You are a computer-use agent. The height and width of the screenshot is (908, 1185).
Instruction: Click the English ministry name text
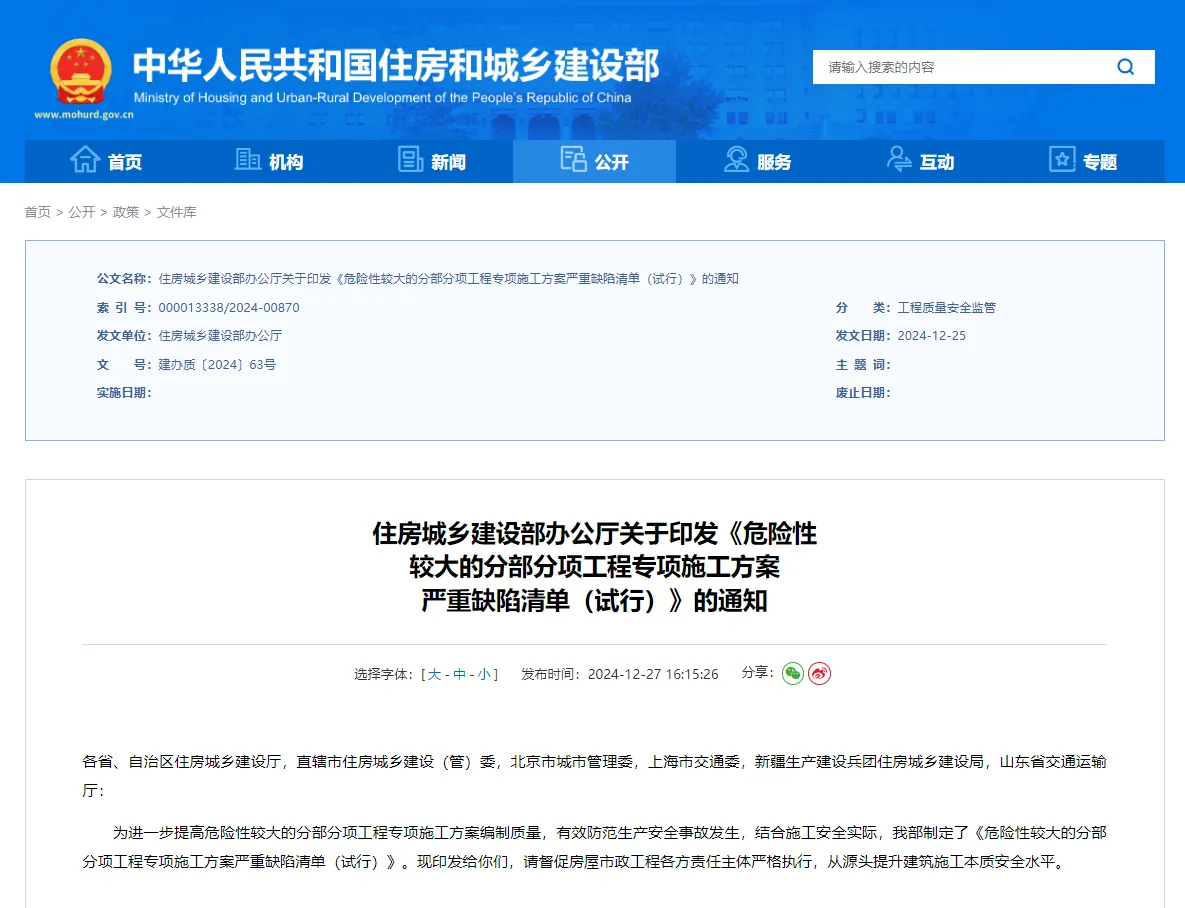click(x=382, y=98)
